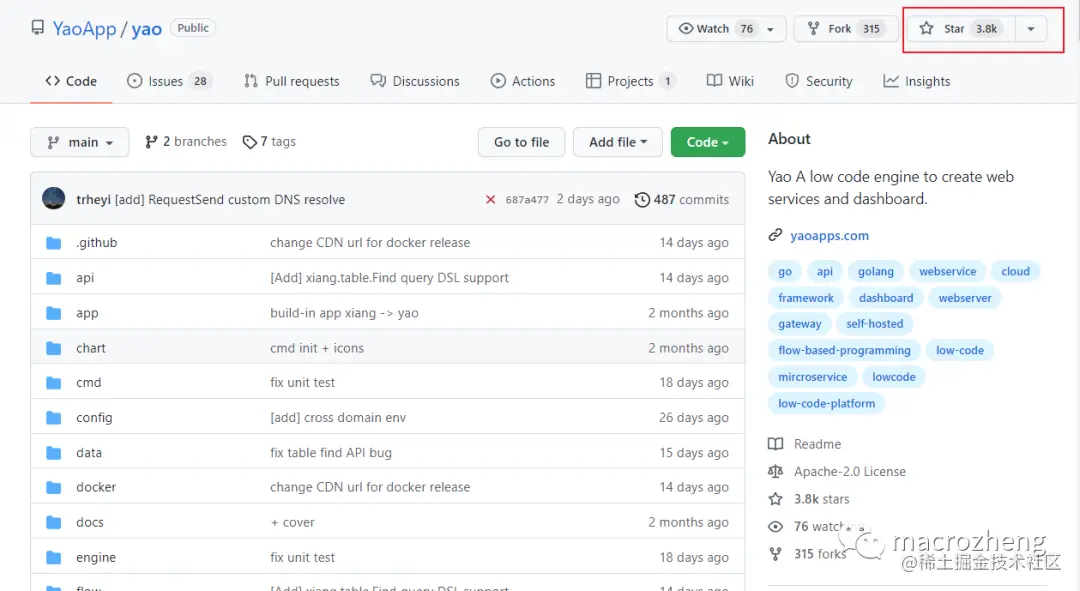The image size is (1080, 591).
Task: Open the Apache-2.0 License link
Action: coord(849,472)
